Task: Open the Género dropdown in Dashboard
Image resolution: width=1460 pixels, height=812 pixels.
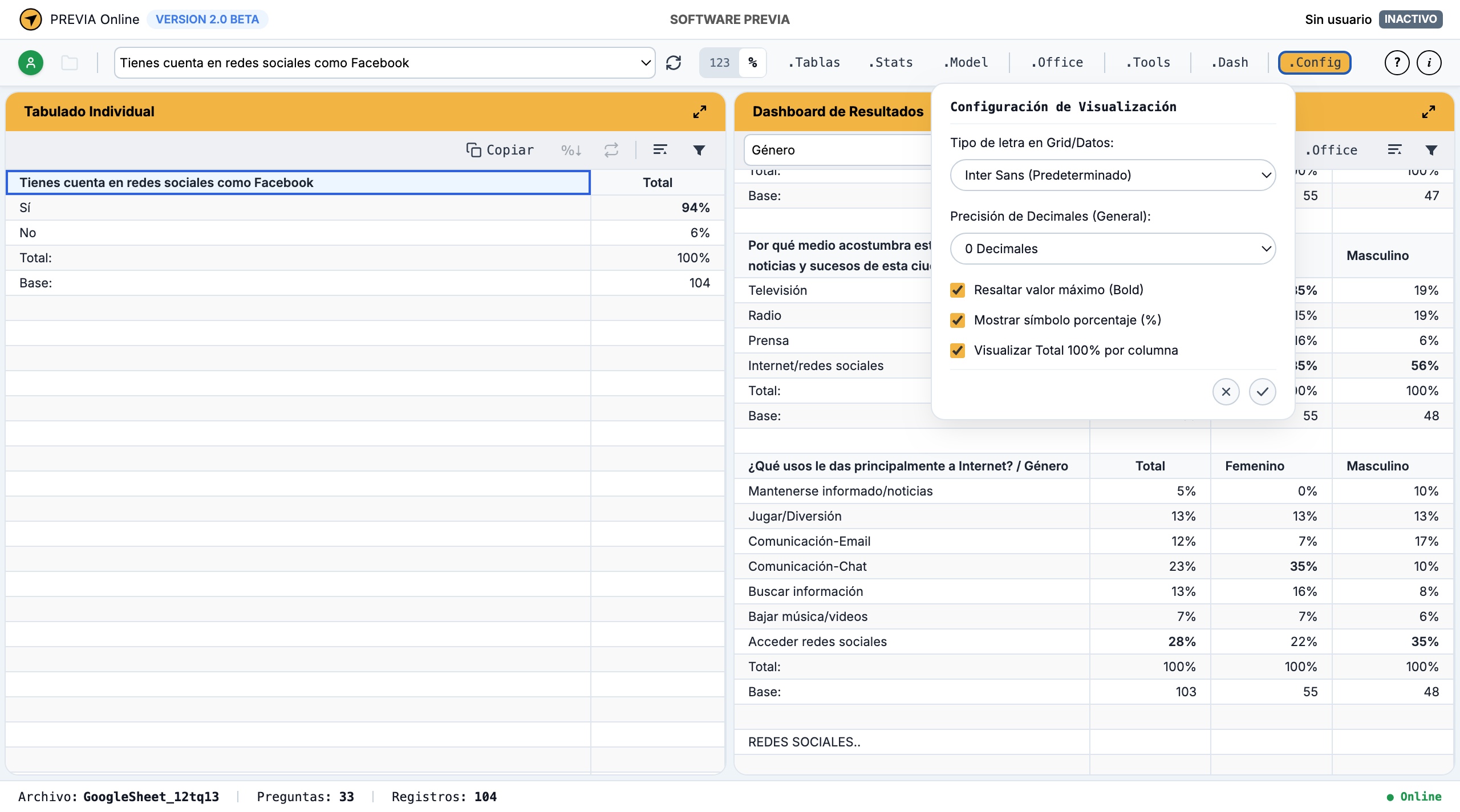Action: pos(837,150)
